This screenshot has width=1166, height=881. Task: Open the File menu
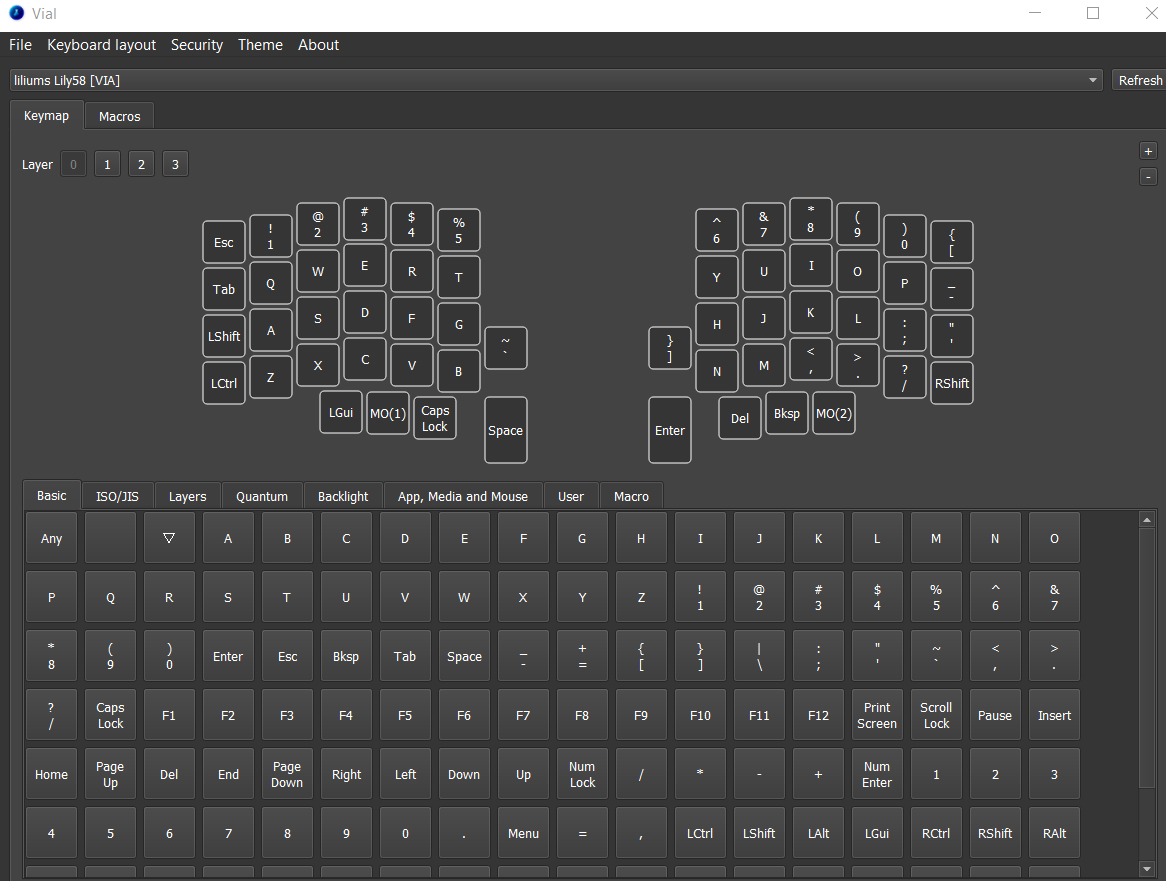20,45
